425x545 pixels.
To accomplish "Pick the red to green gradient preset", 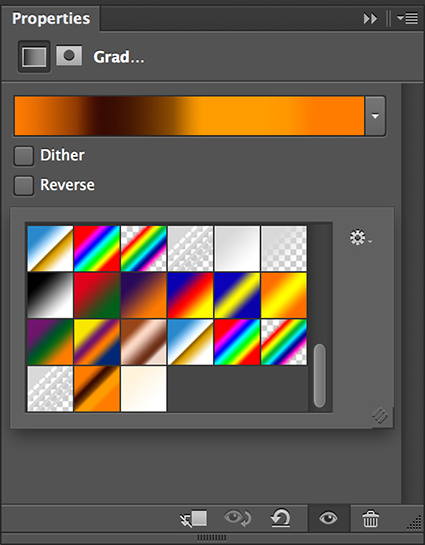I will pyautogui.click(x=97, y=295).
